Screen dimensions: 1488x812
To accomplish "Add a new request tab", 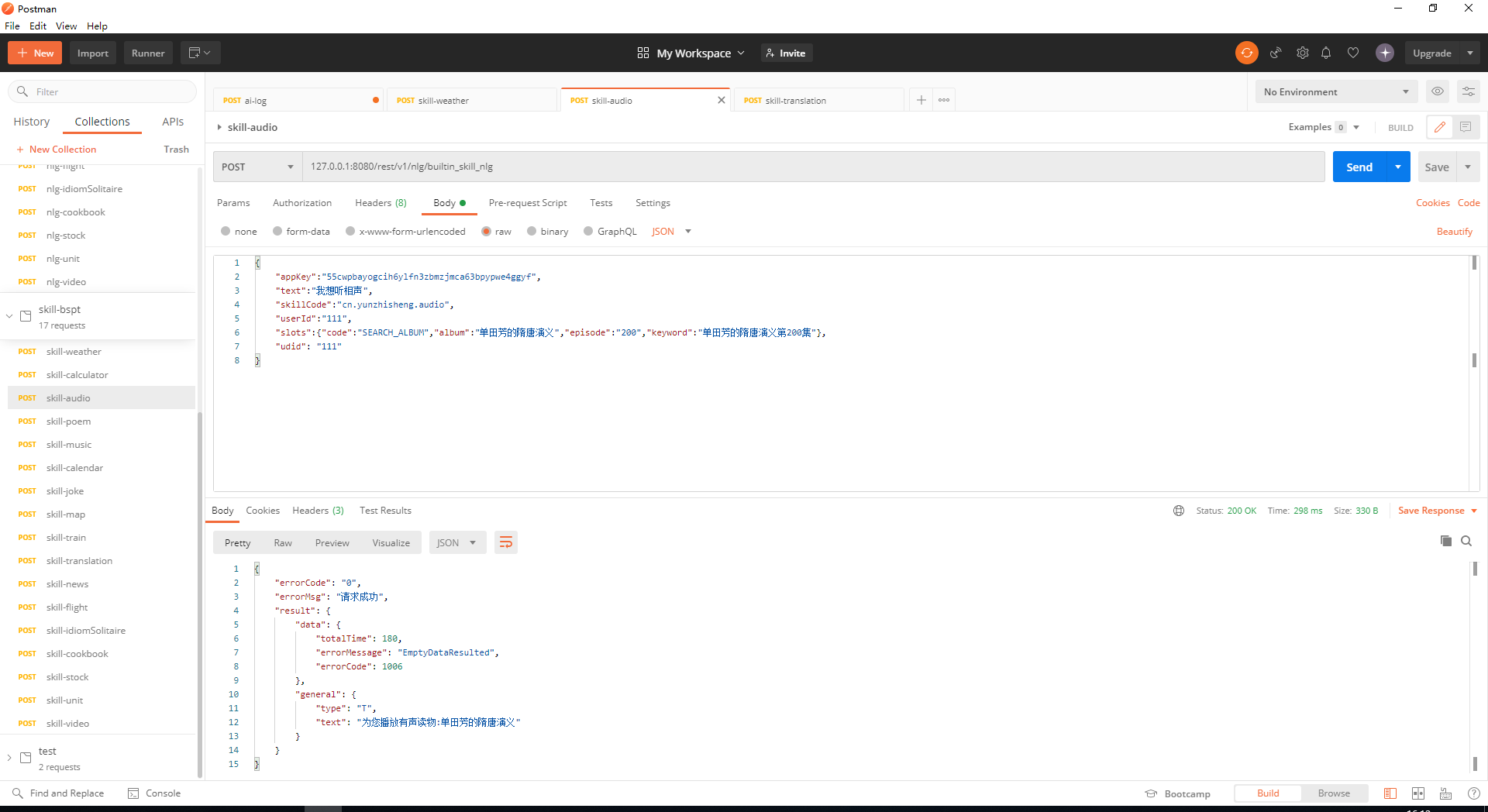I will (x=921, y=100).
